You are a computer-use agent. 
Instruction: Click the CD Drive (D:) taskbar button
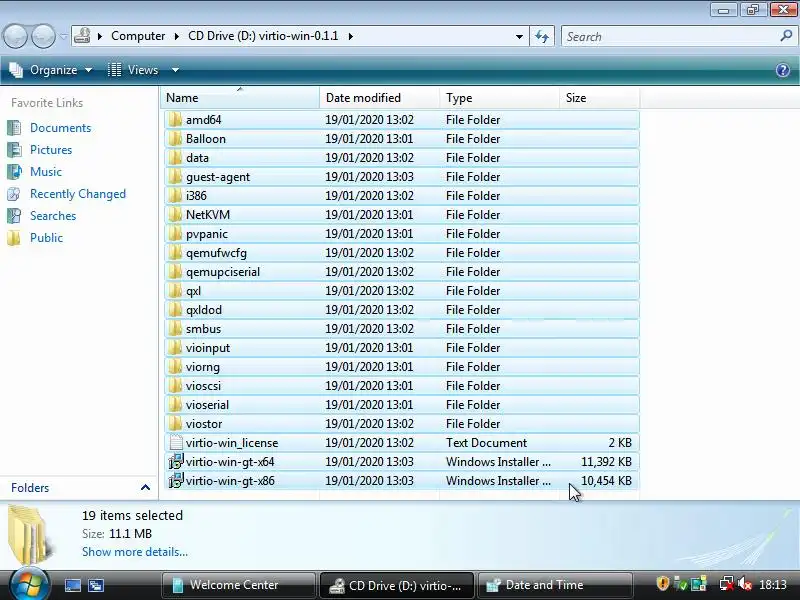(x=397, y=585)
